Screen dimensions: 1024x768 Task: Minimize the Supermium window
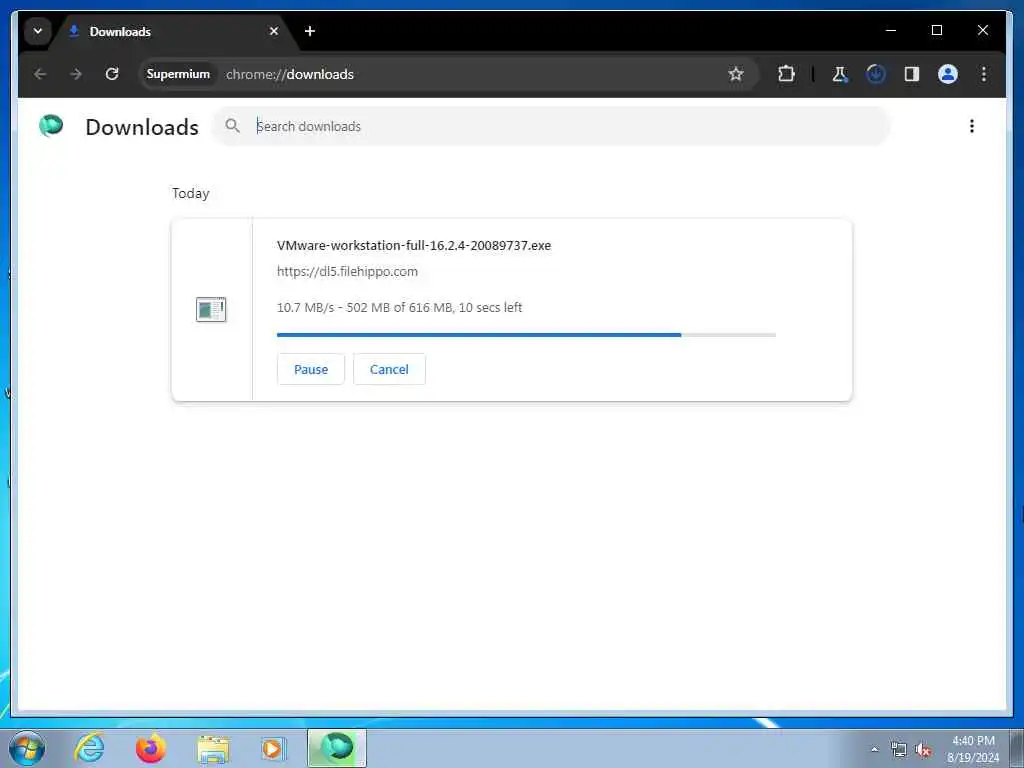pos(891,30)
